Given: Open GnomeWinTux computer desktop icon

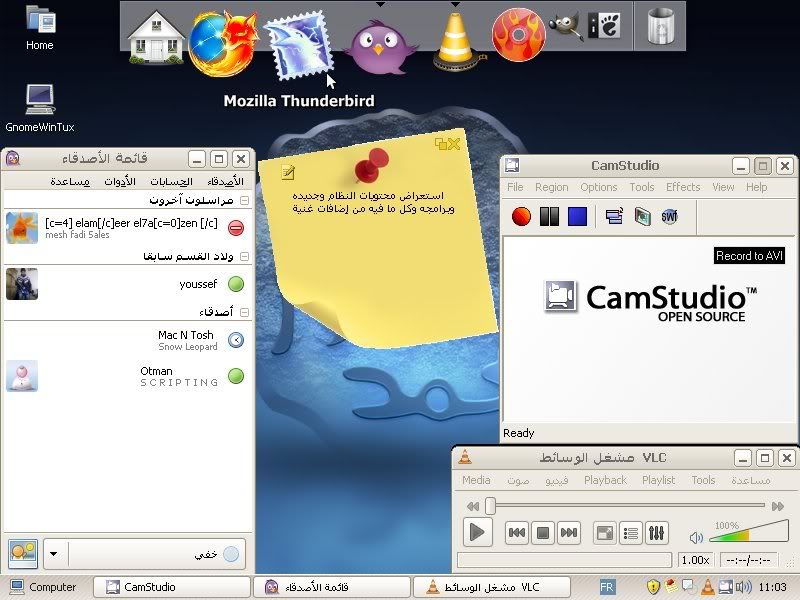Looking at the screenshot, I should click(40, 109).
